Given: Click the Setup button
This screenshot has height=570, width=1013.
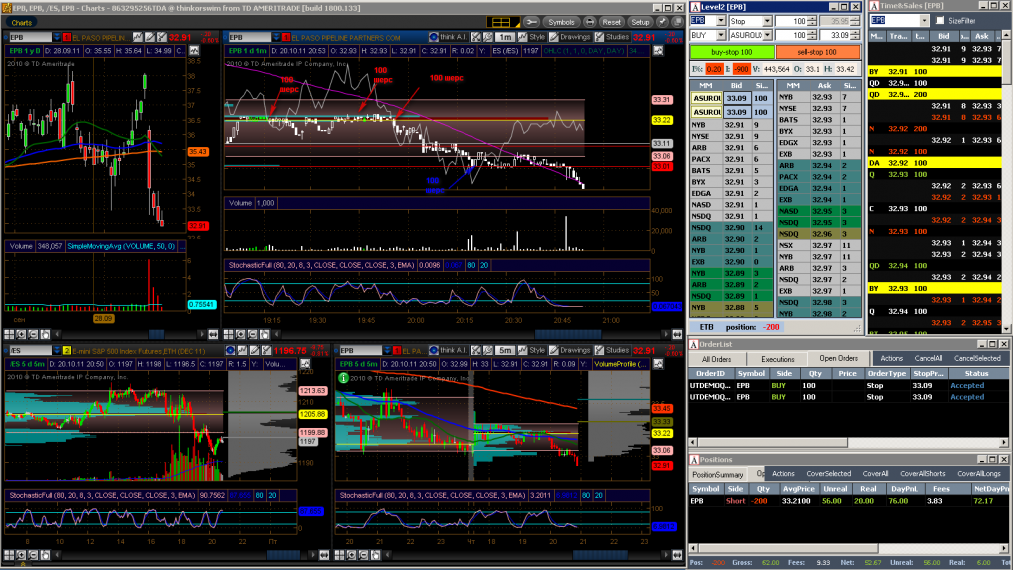Looking at the screenshot, I should [x=640, y=22].
